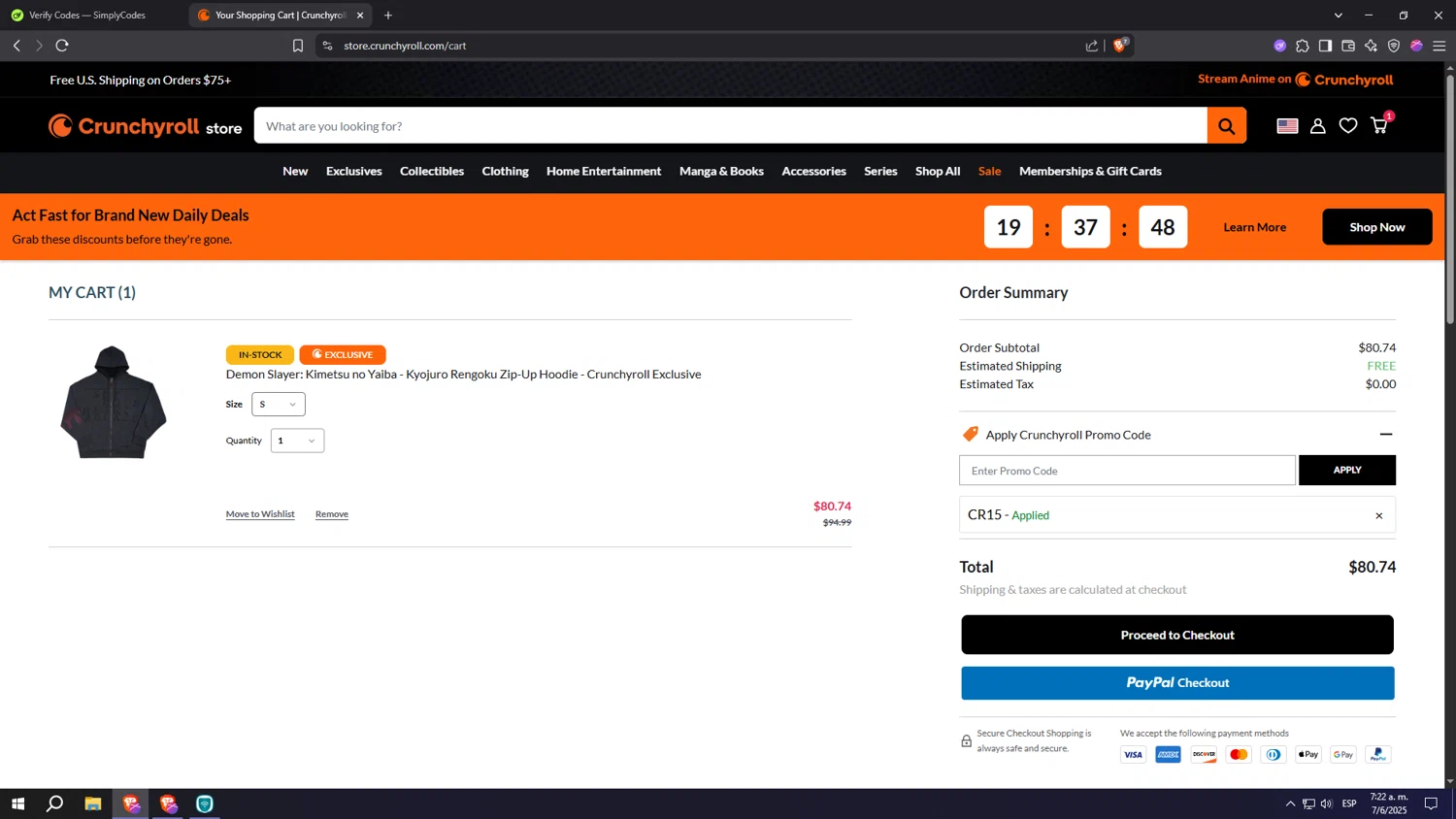Open the Accessories menu
Screen dimensions: 1456x819
[813, 171]
